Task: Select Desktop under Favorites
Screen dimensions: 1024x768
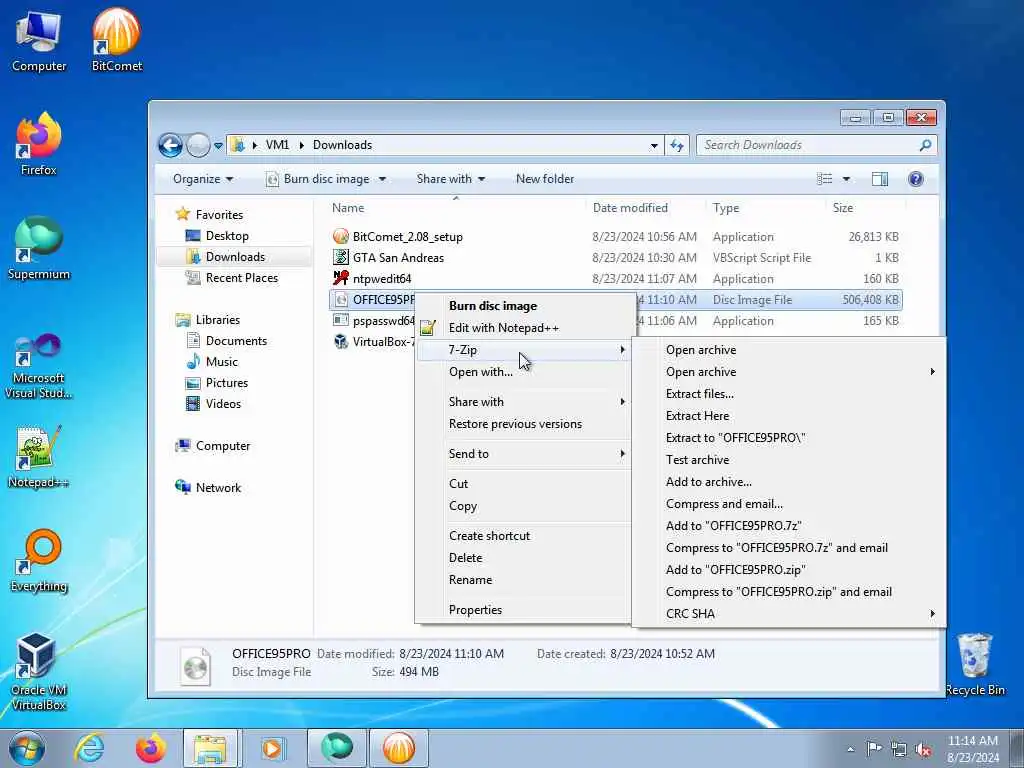Action: point(227,236)
